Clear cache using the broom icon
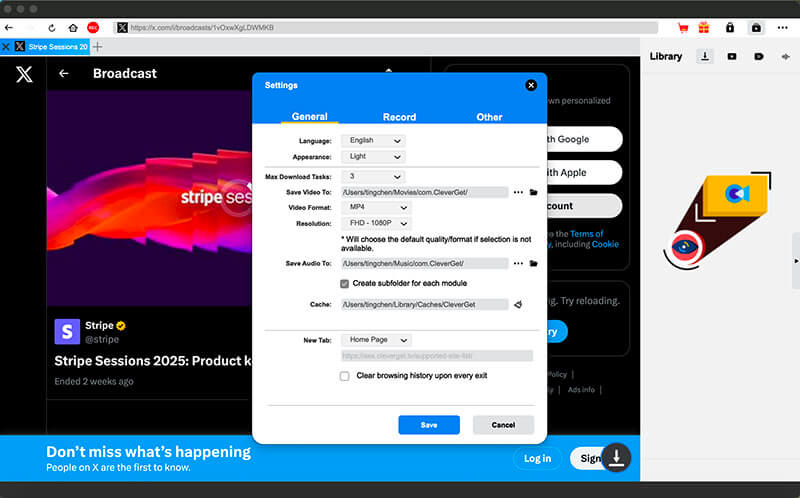 tap(518, 305)
